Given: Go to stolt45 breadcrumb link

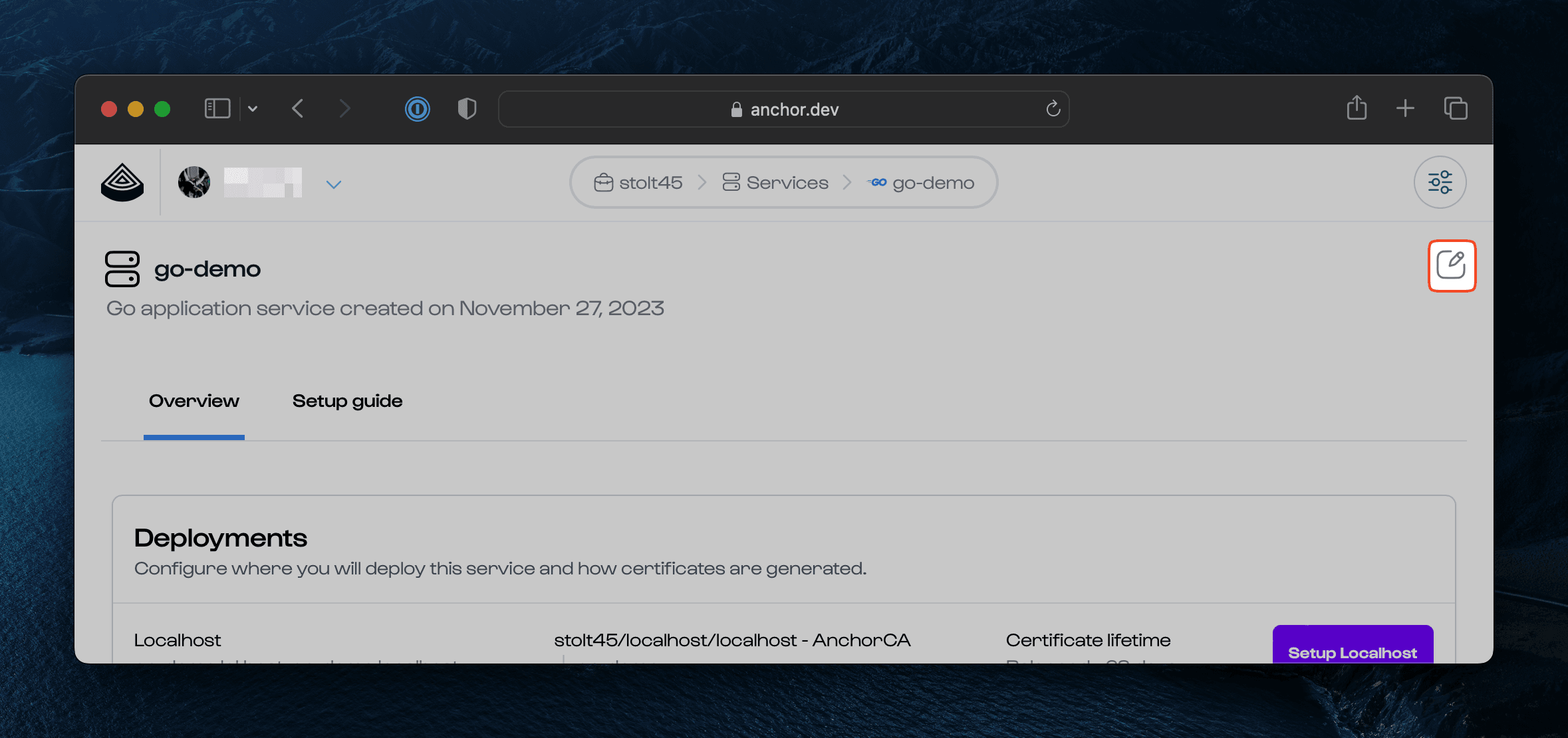Looking at the screenshot, I should point(638,183).
